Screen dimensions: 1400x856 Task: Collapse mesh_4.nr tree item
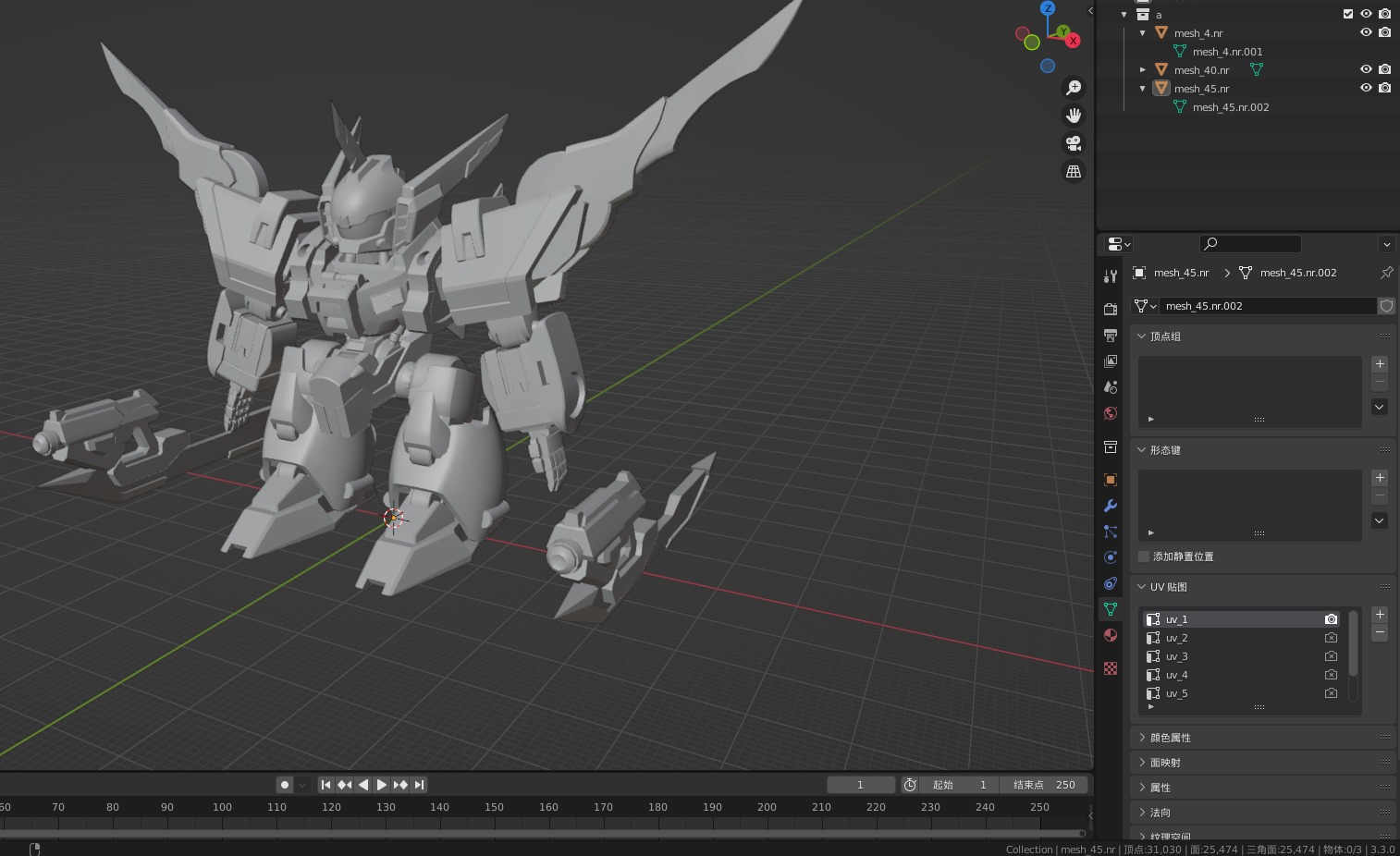tap(1143, 32)
